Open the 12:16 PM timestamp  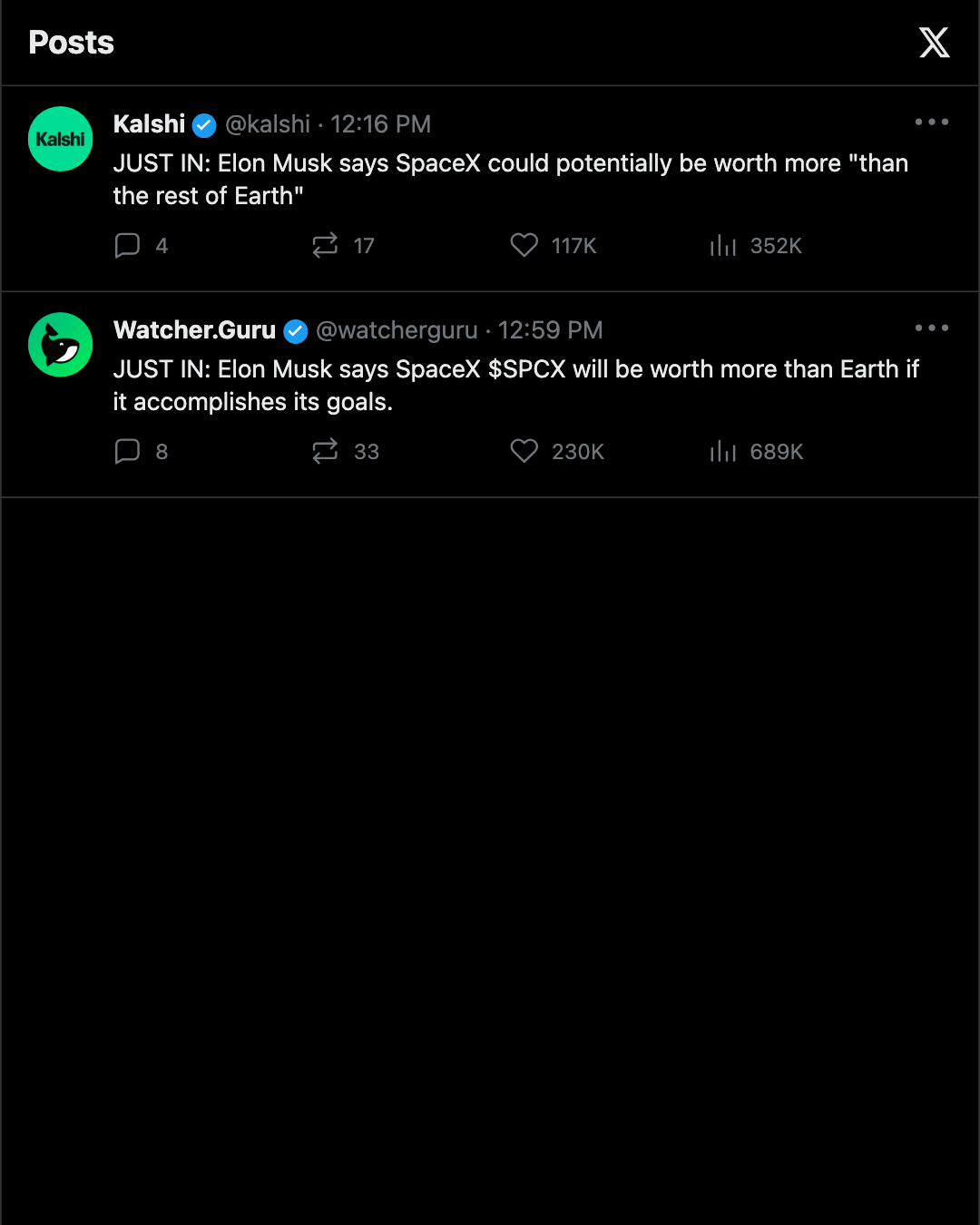pyautogui.click(x=380, y=124)
